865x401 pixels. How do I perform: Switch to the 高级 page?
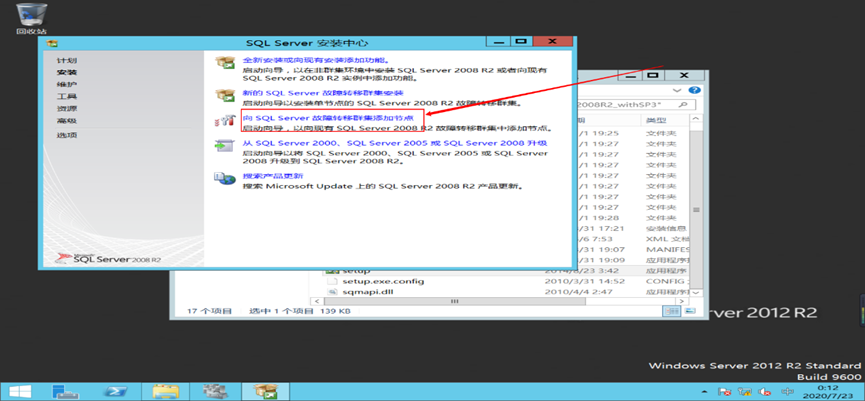click(67, 121)
